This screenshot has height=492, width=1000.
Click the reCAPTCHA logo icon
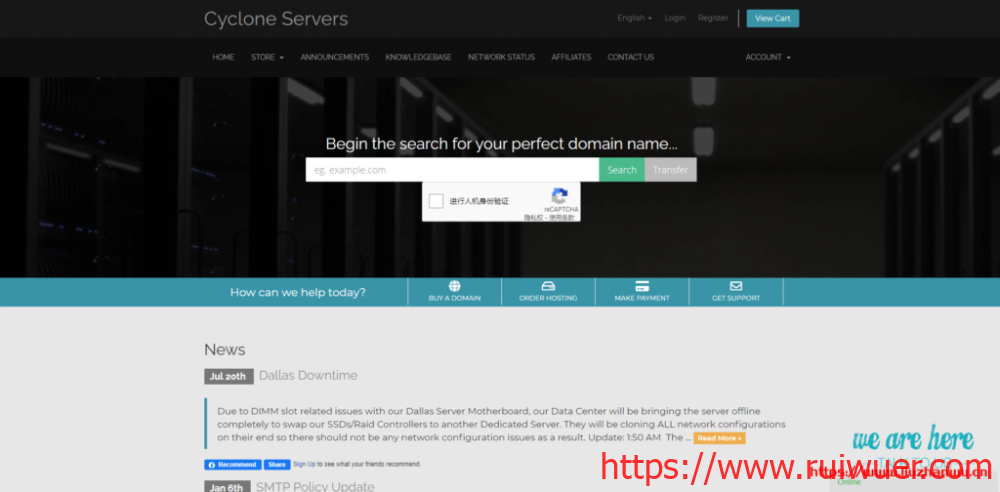pyautogui.click(x=560, y=196)
